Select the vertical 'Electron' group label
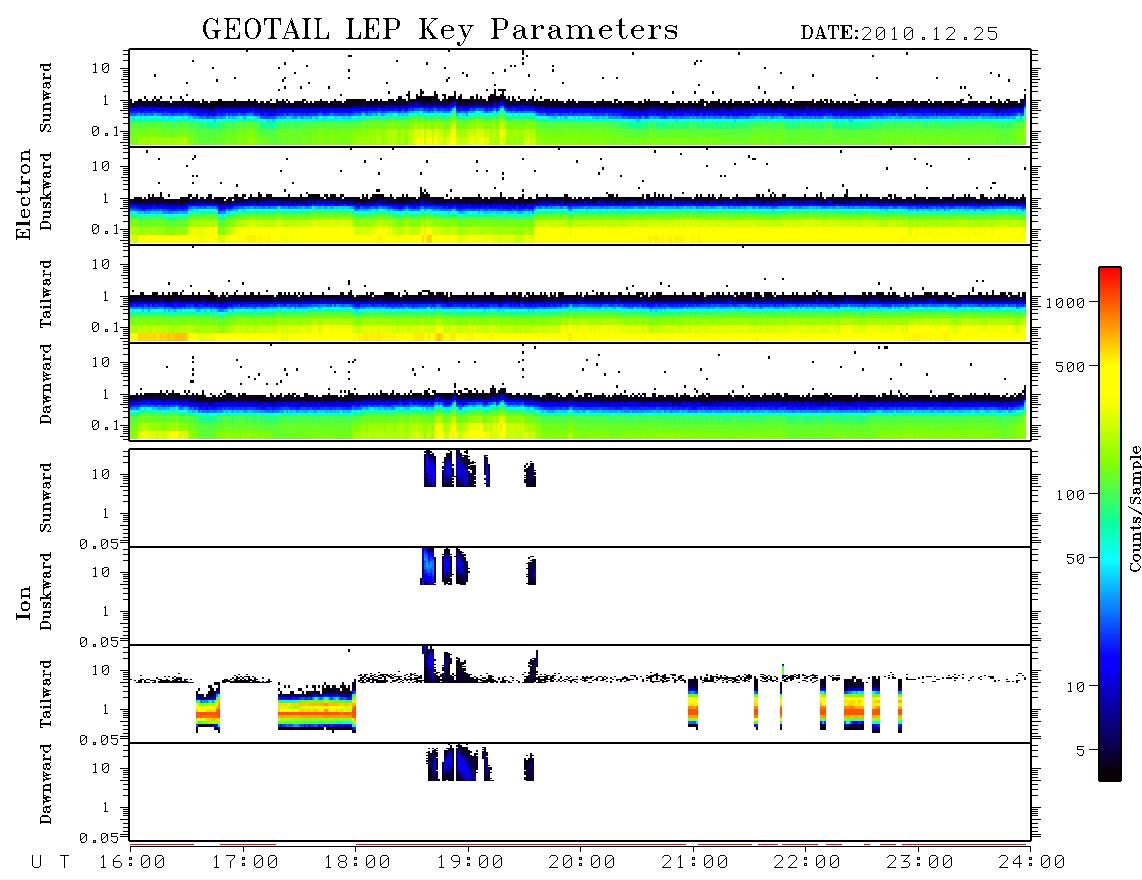 23,195
